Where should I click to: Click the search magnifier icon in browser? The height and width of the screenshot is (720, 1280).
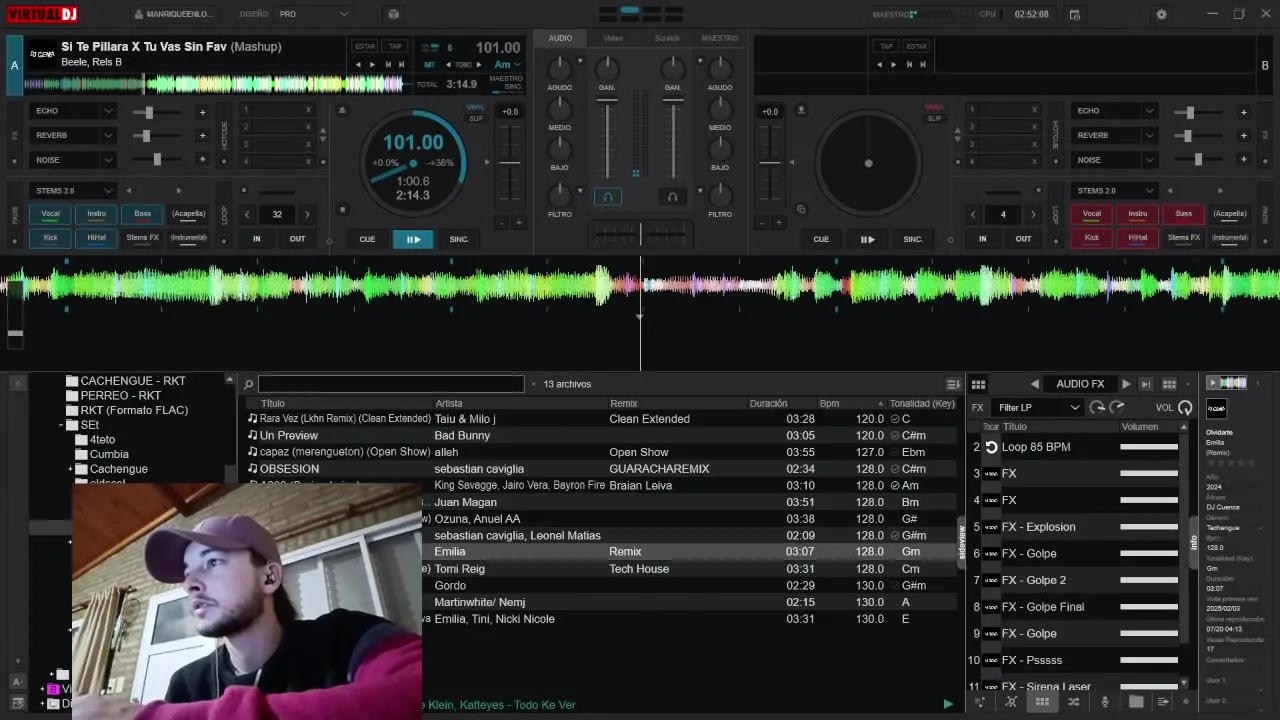tap(249, 384)
